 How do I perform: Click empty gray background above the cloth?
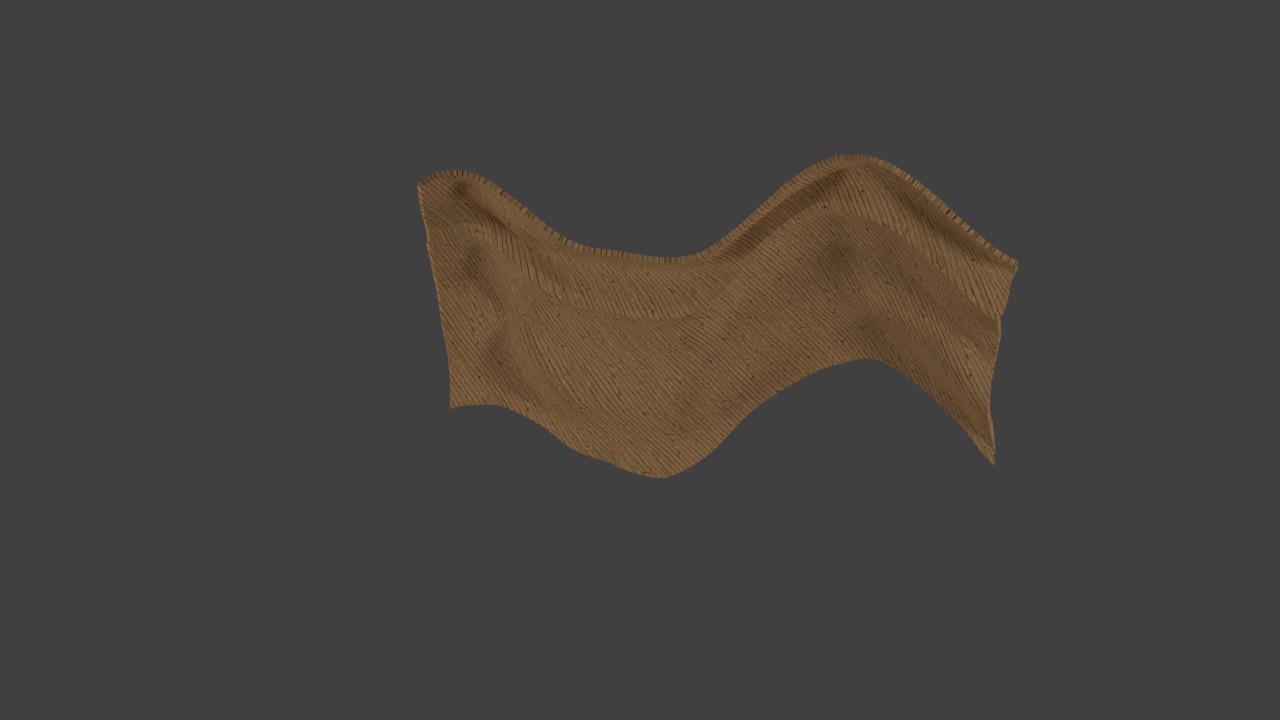[x=640, y=80]
